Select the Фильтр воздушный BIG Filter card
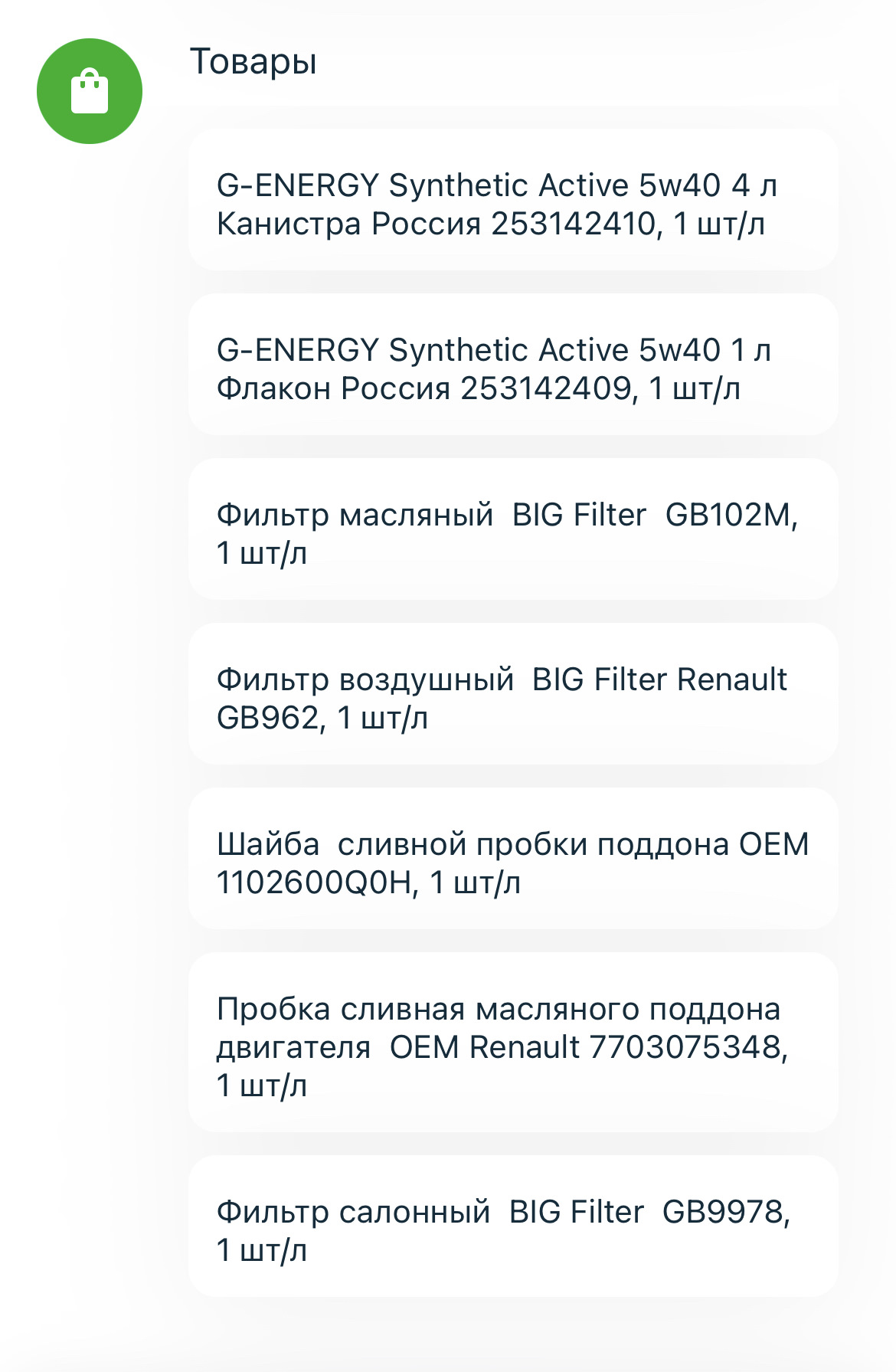896x1372 pixels. (512, 694)
